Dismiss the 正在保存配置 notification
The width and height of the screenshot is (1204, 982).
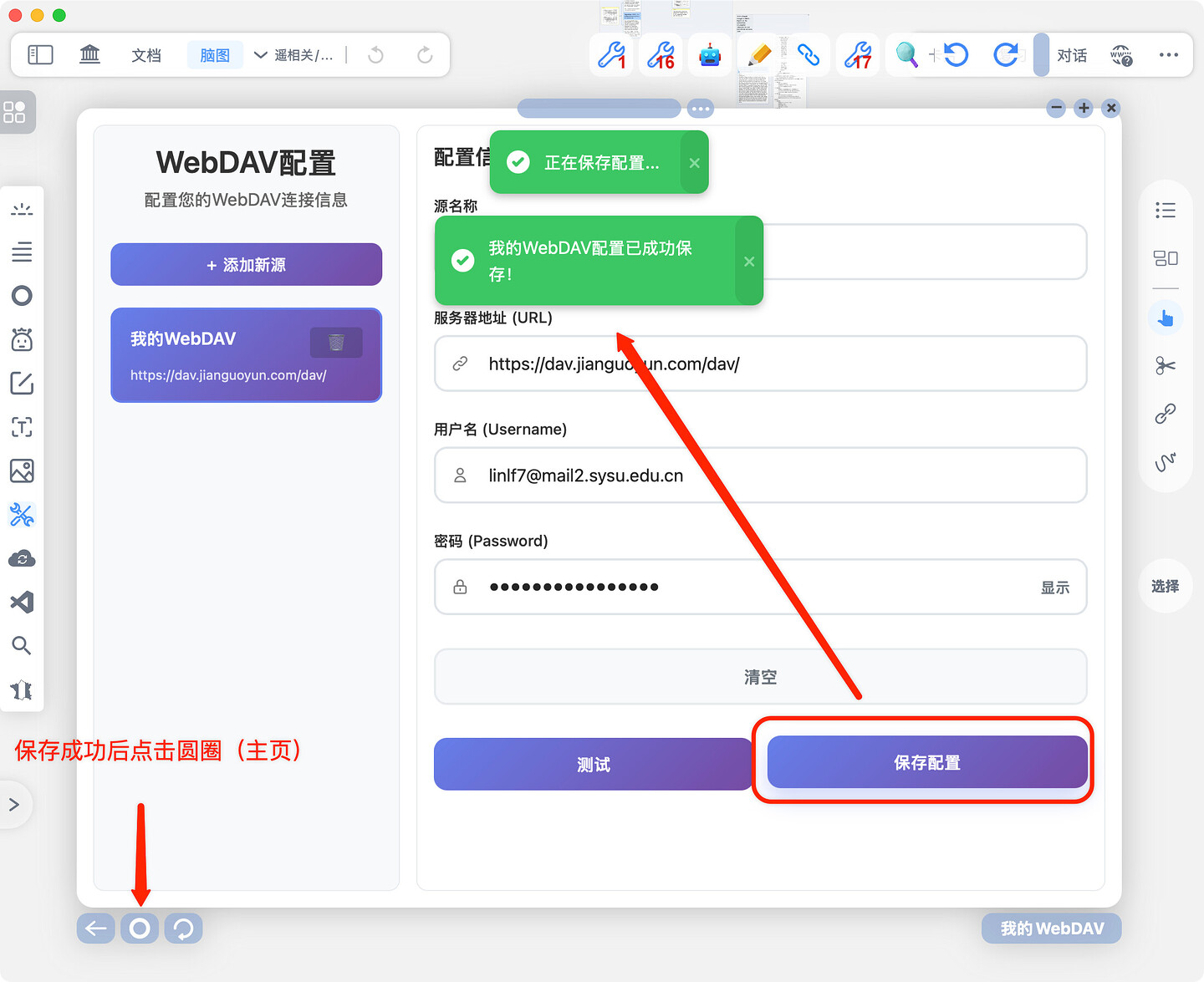click(694, 163)
